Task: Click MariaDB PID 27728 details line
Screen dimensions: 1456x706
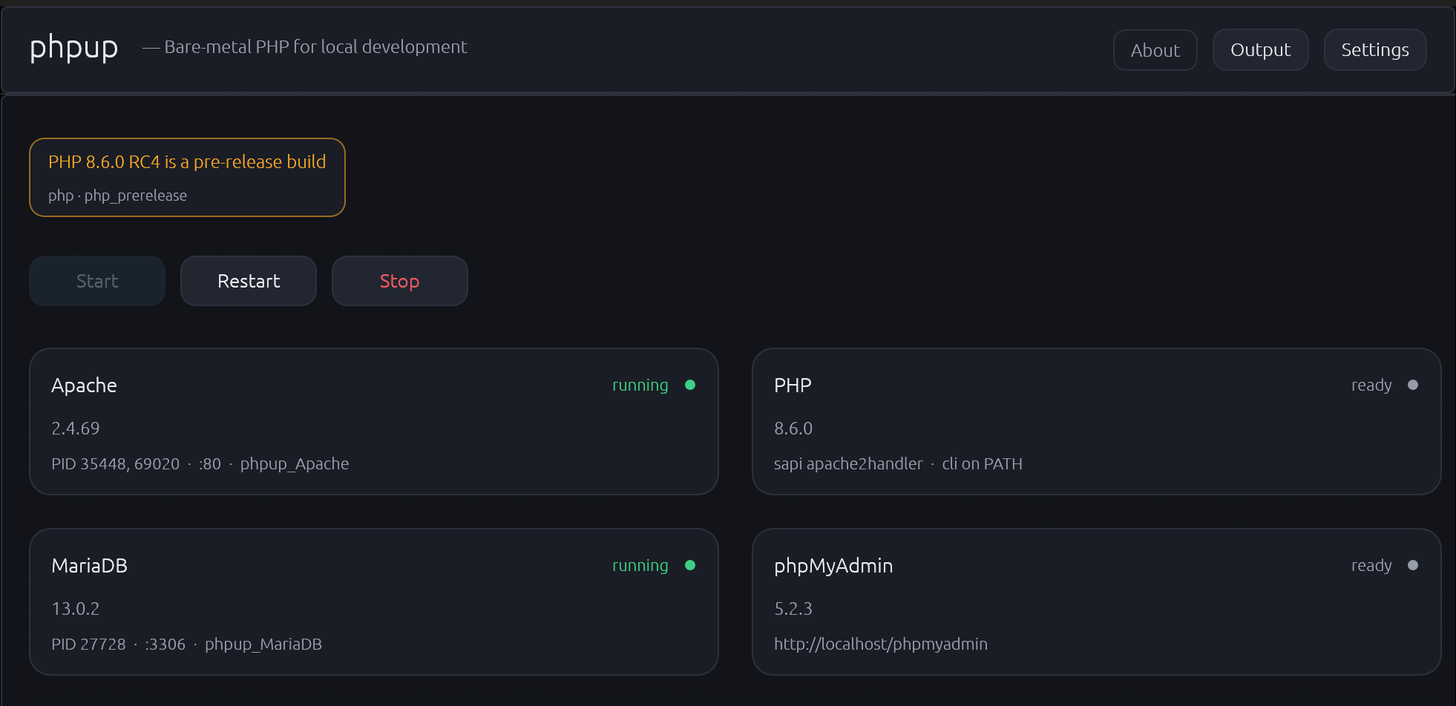Action: (186, 644)
